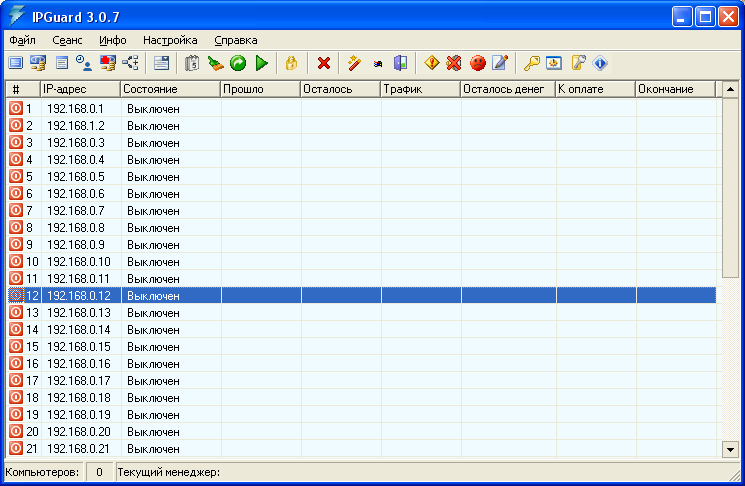Click the red power icon of row 13
Image resolution: width=745 pixels, height=486 pixels.
[16, 312]
